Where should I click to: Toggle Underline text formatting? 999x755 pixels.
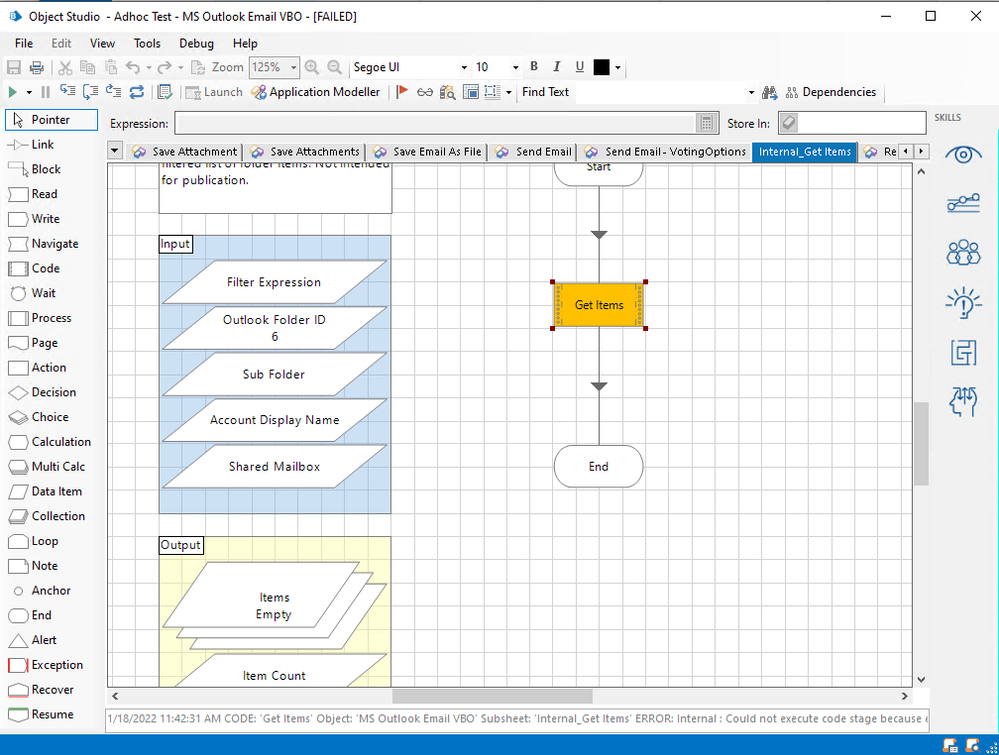[580, 67]
